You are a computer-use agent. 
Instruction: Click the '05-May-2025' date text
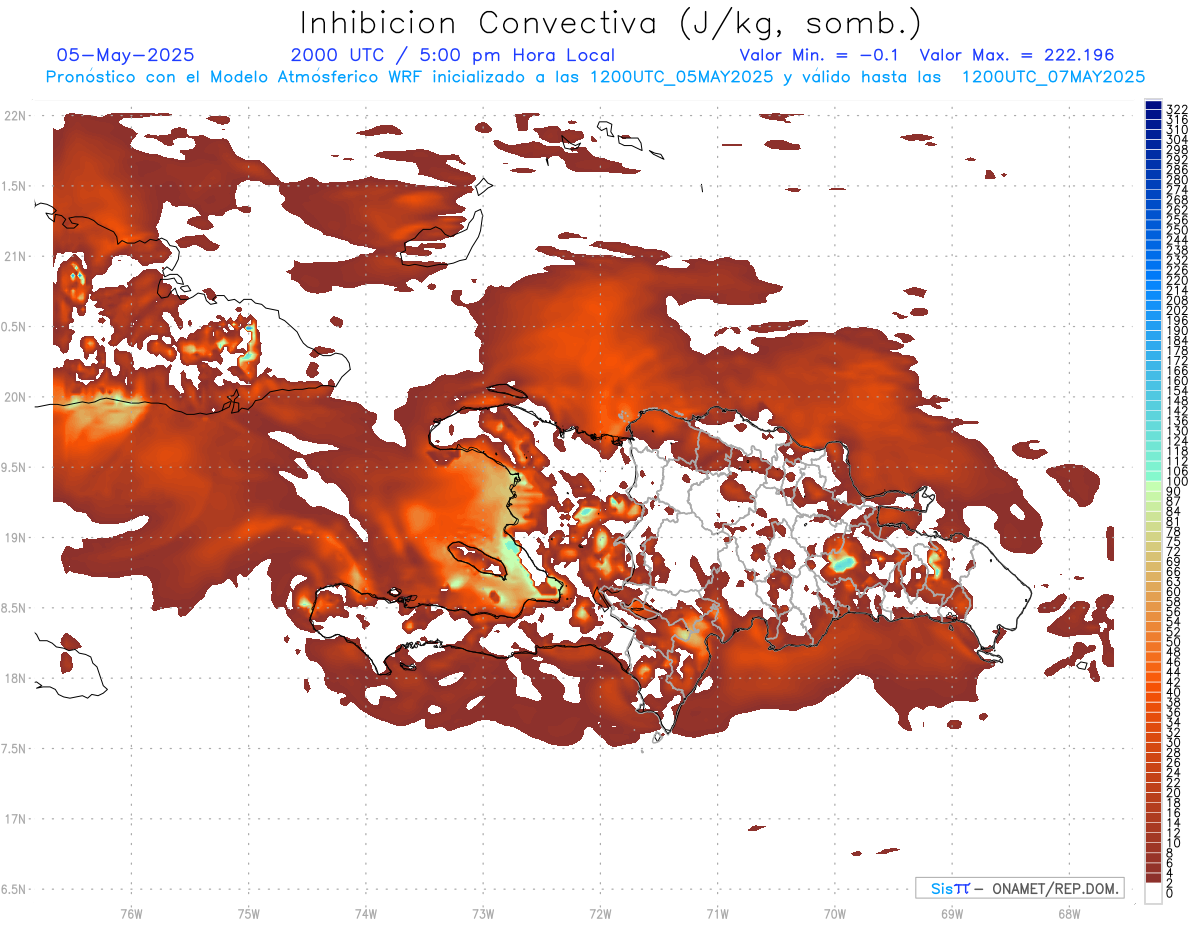tap(126, 55)
